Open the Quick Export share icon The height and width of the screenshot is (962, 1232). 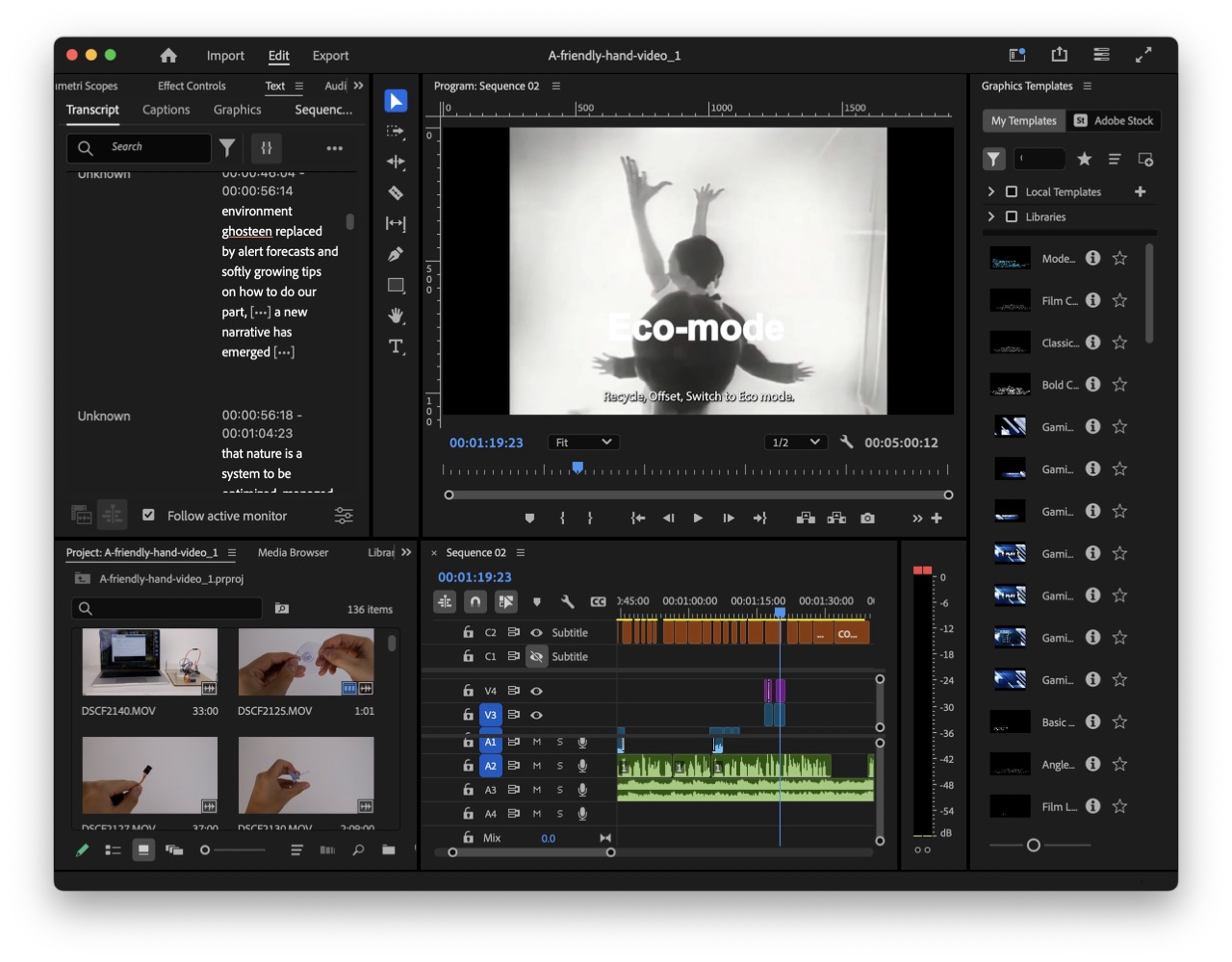point(1060,55)
